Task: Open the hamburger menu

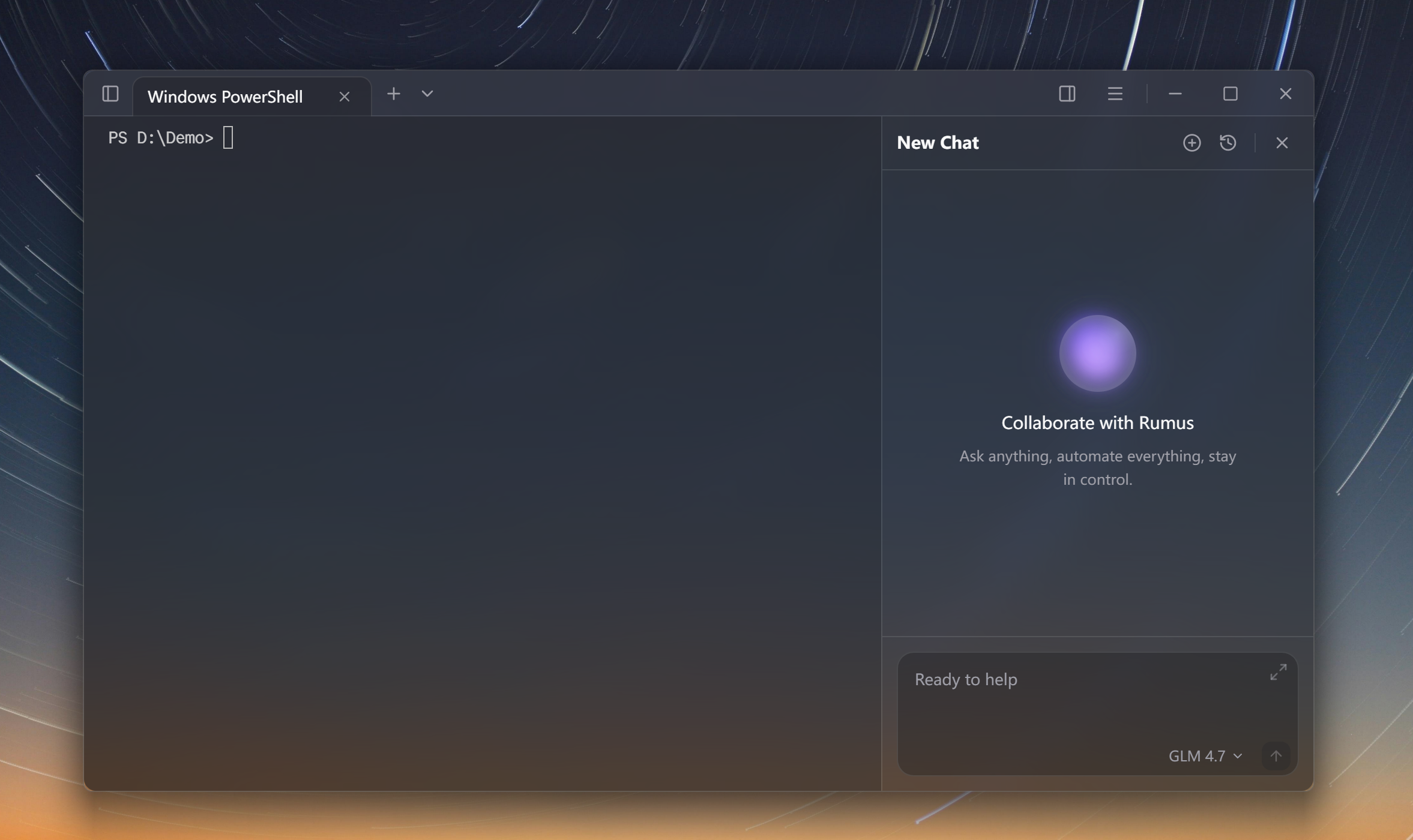Action: pyautogui.click(x=1115, y=94)
